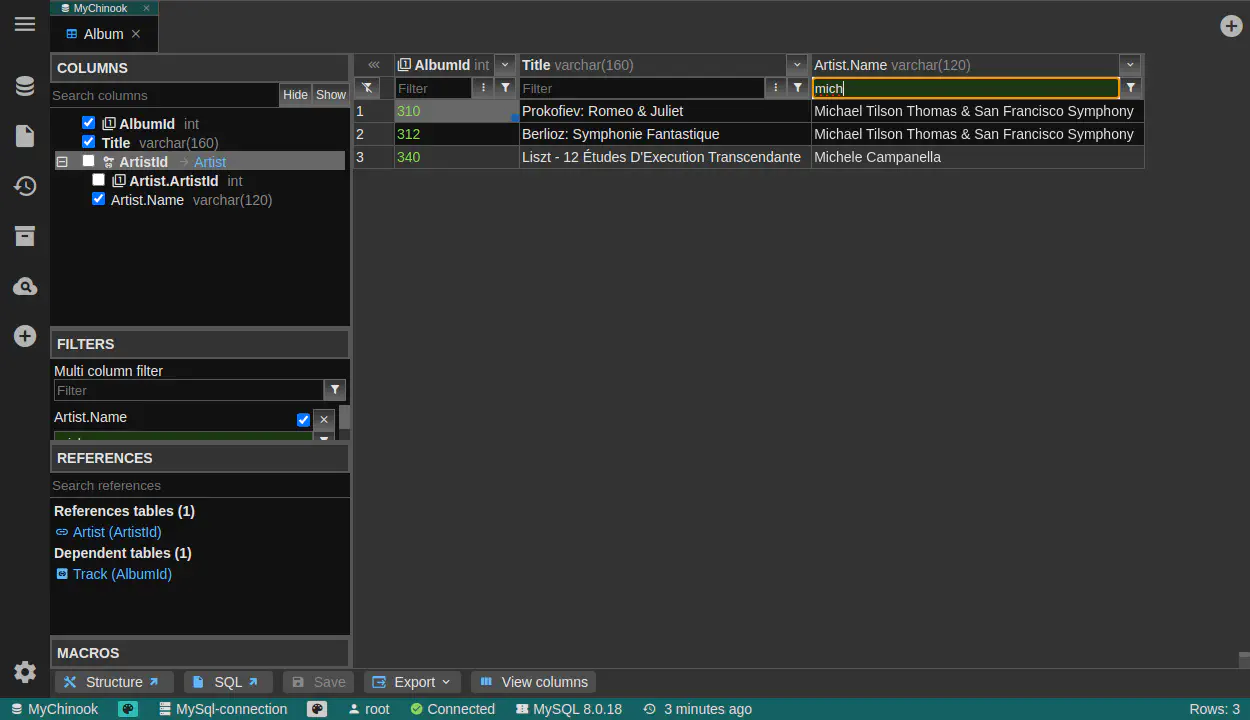Open settings gear in sidebar

click(x=25, y=672)
